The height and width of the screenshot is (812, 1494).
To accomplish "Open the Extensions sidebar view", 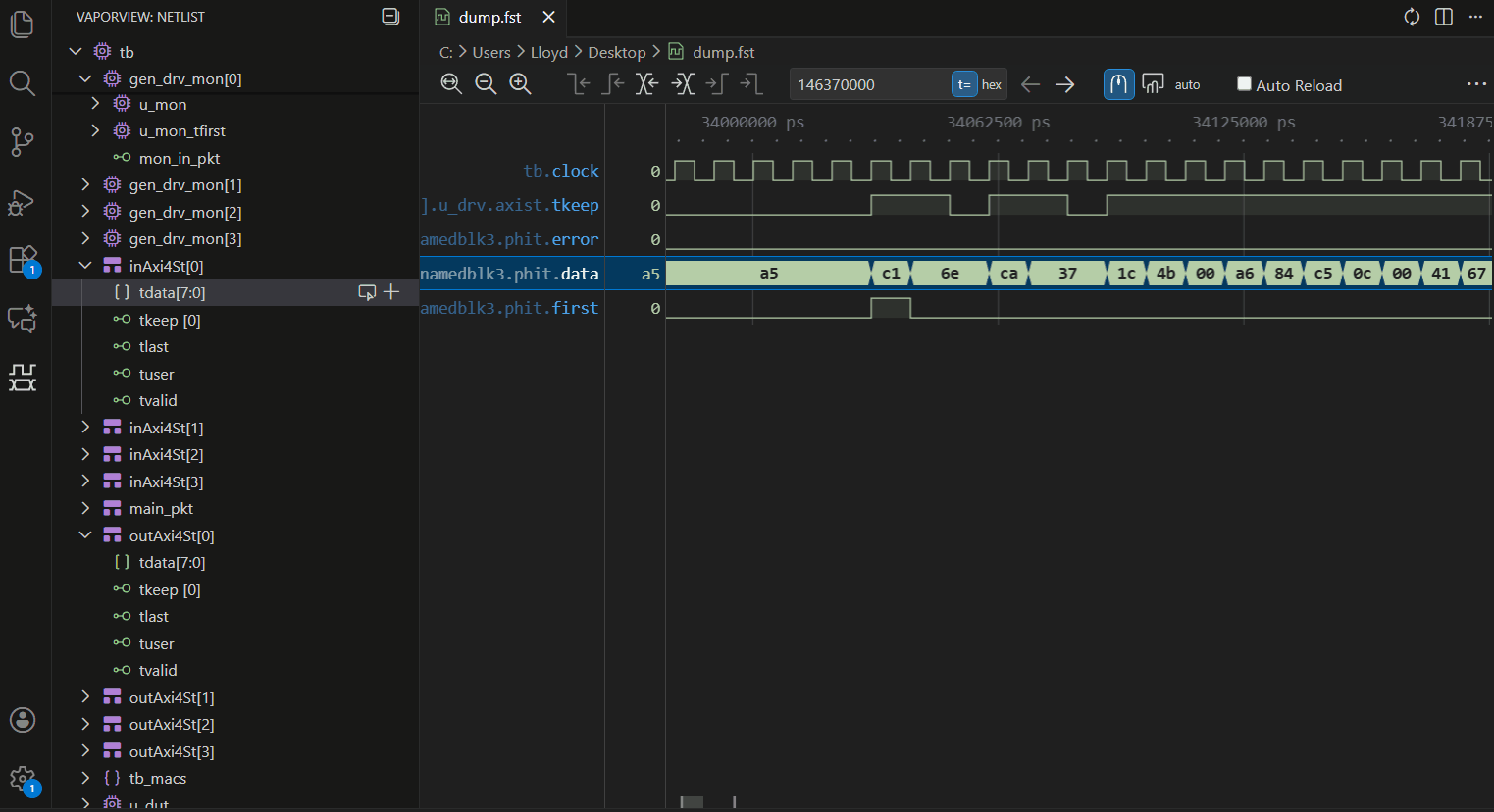I will (x=22, y=260).
